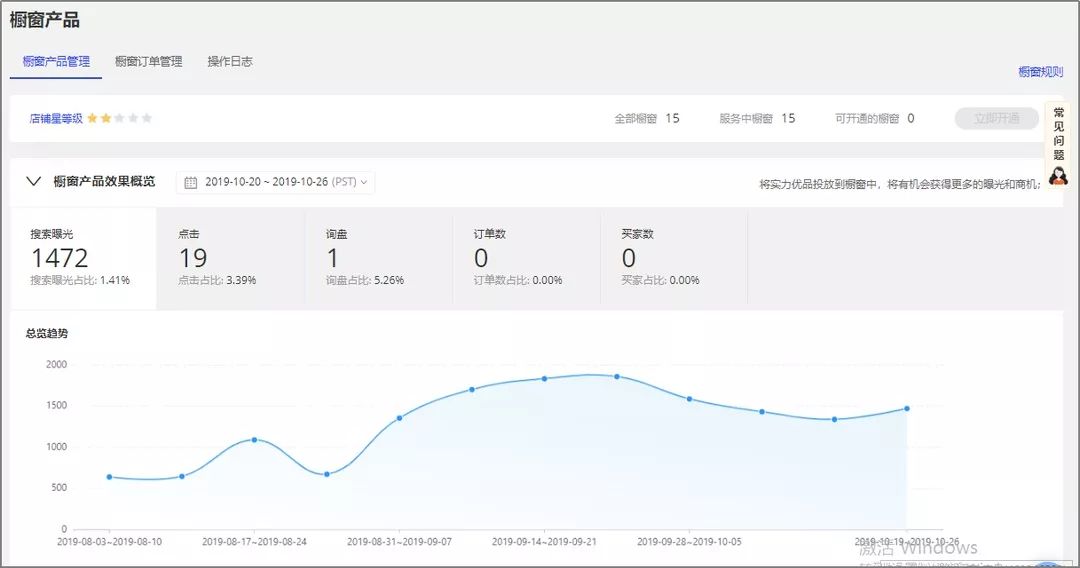This screenshot has width=1080, height=568.
Task: Click the first gold star in store rating
Action: (92, 118)
